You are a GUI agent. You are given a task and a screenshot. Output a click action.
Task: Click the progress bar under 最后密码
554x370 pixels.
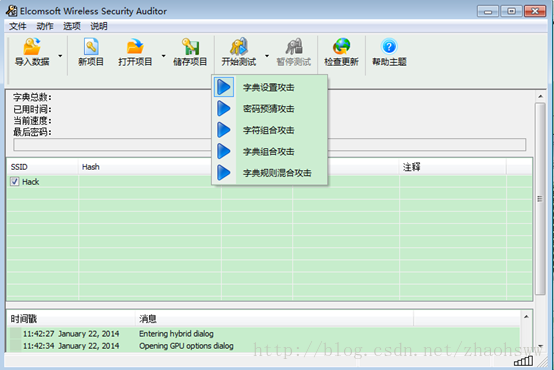pyautogui.click(x=270, y=145)
